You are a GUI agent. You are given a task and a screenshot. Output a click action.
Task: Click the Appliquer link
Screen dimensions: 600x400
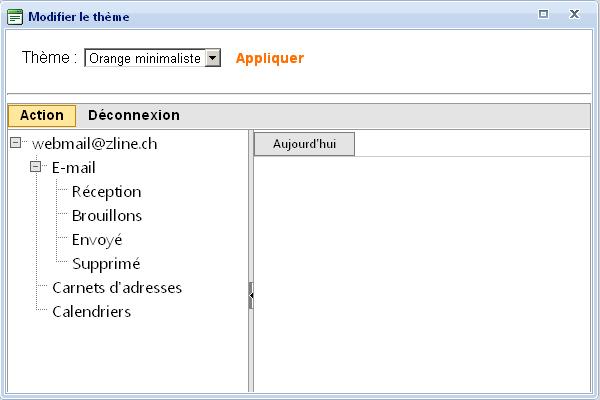[x=269, y=58]
